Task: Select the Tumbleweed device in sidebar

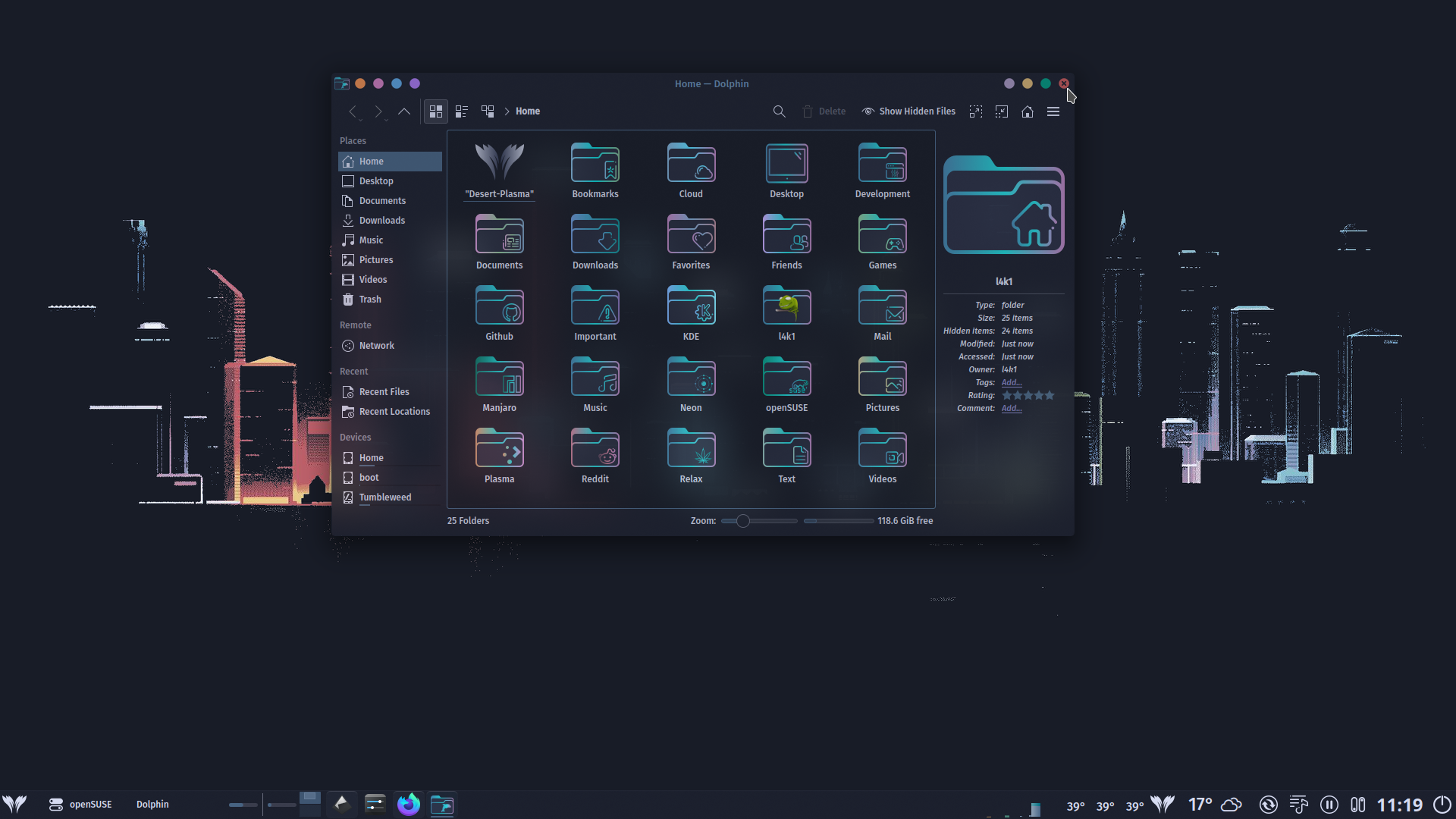Action: tap(390, 497)
